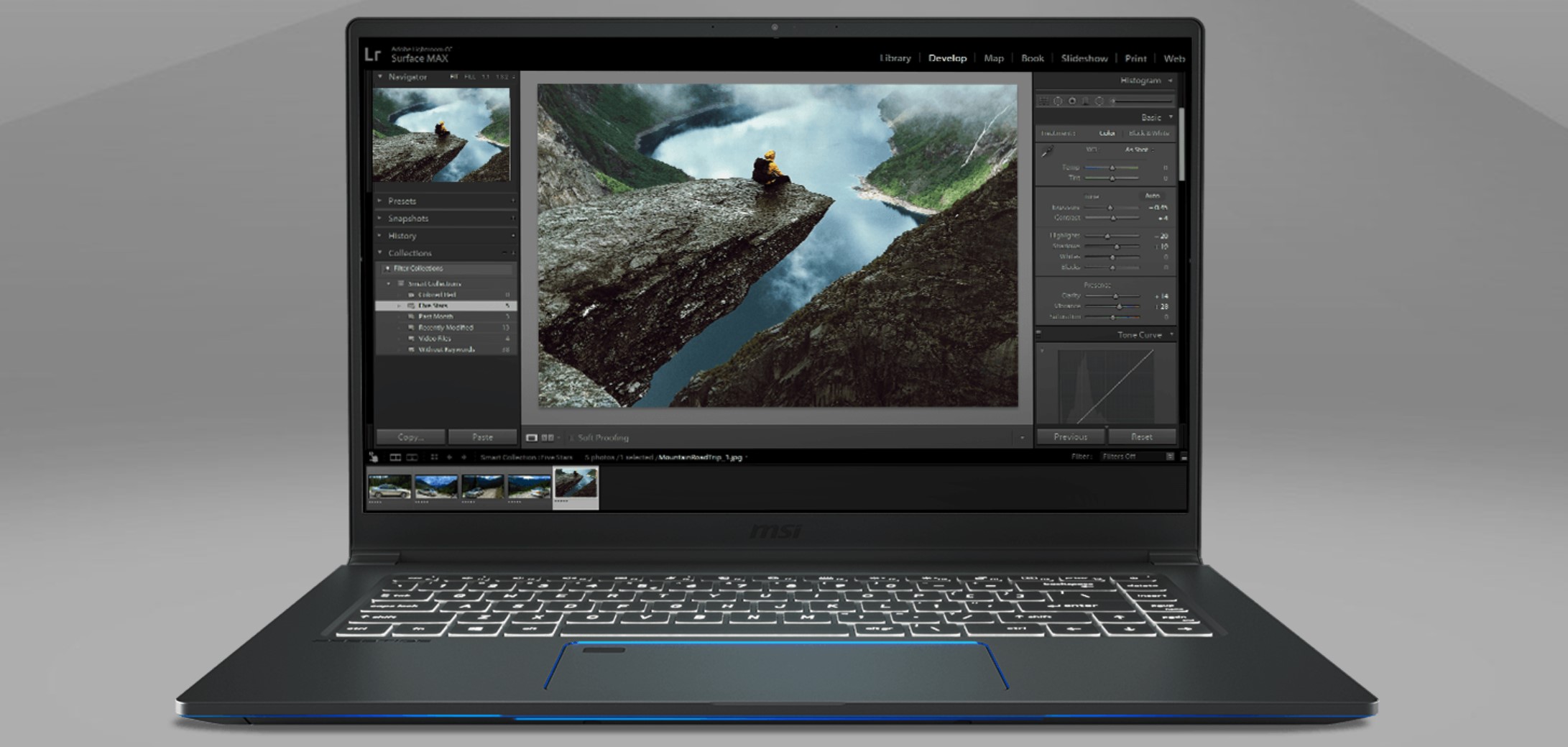The image size is (1568, 747).
Task: Remove collection with minus icon
Action: point(504,252)
